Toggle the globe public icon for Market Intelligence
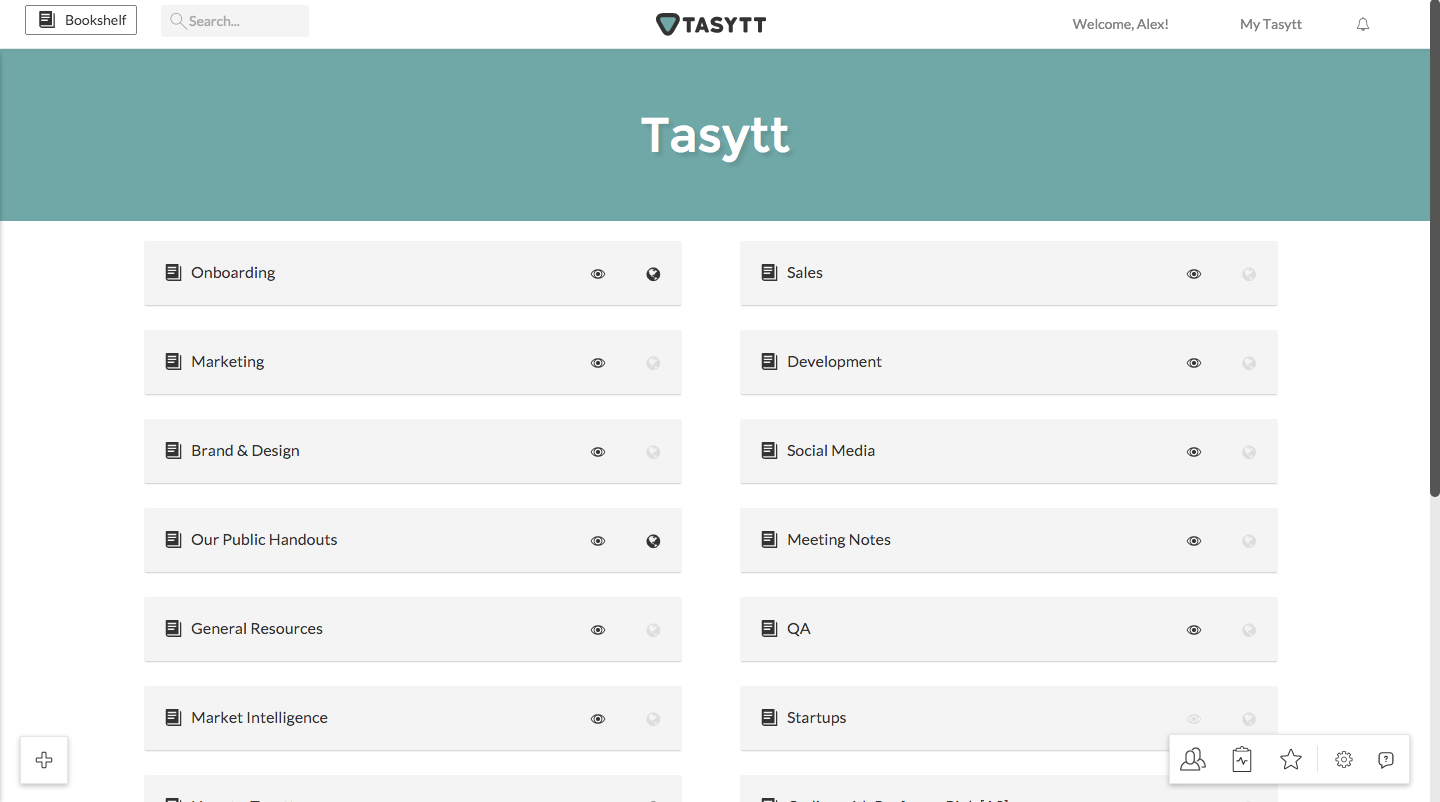Screen dimensions: 1440x802 (653, 719)
